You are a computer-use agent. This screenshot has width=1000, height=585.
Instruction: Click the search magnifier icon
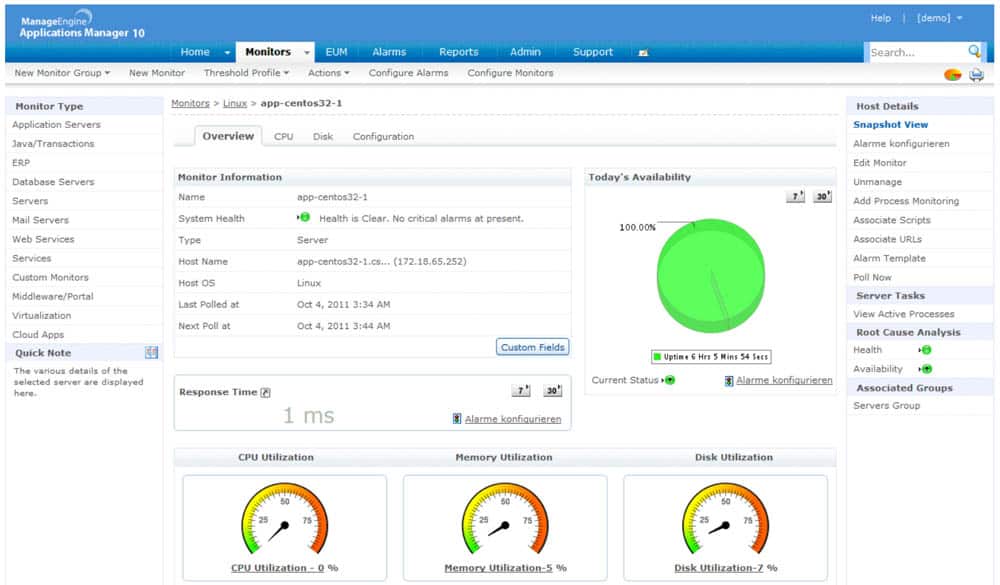[x=974, y=51]
